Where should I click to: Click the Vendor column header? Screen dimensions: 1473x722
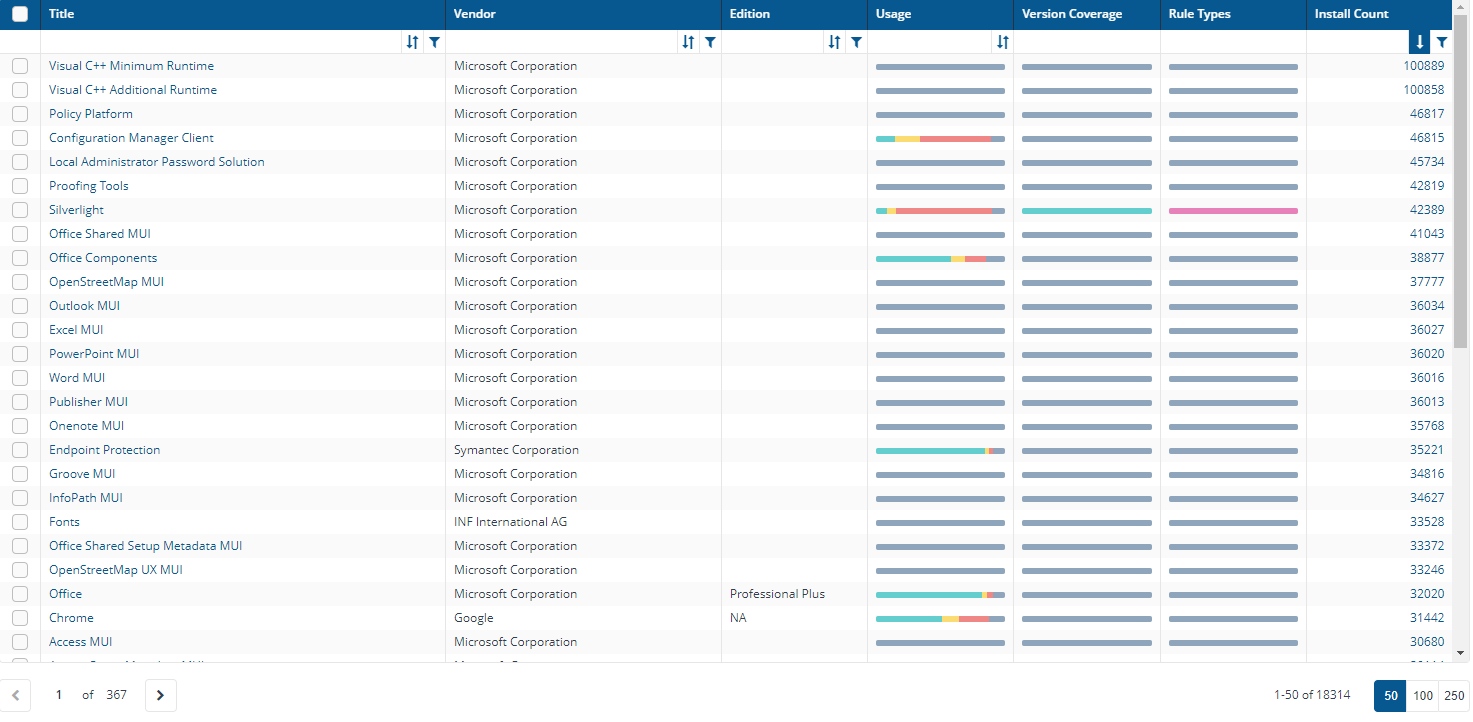pyautogui.click(x=583, y=14)
